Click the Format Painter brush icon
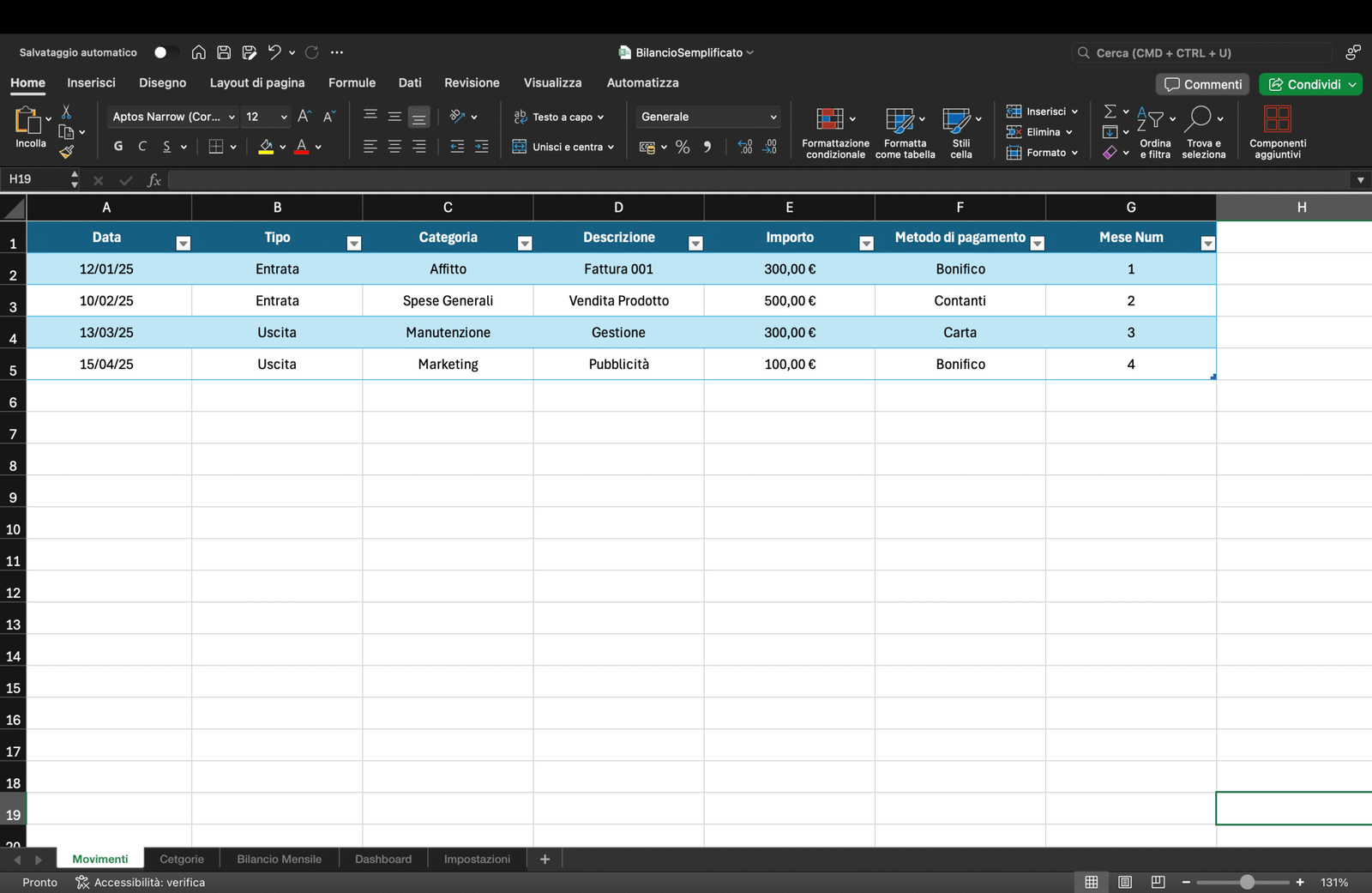This screenshot has width=1372, height=893. (x=66, y=152)
